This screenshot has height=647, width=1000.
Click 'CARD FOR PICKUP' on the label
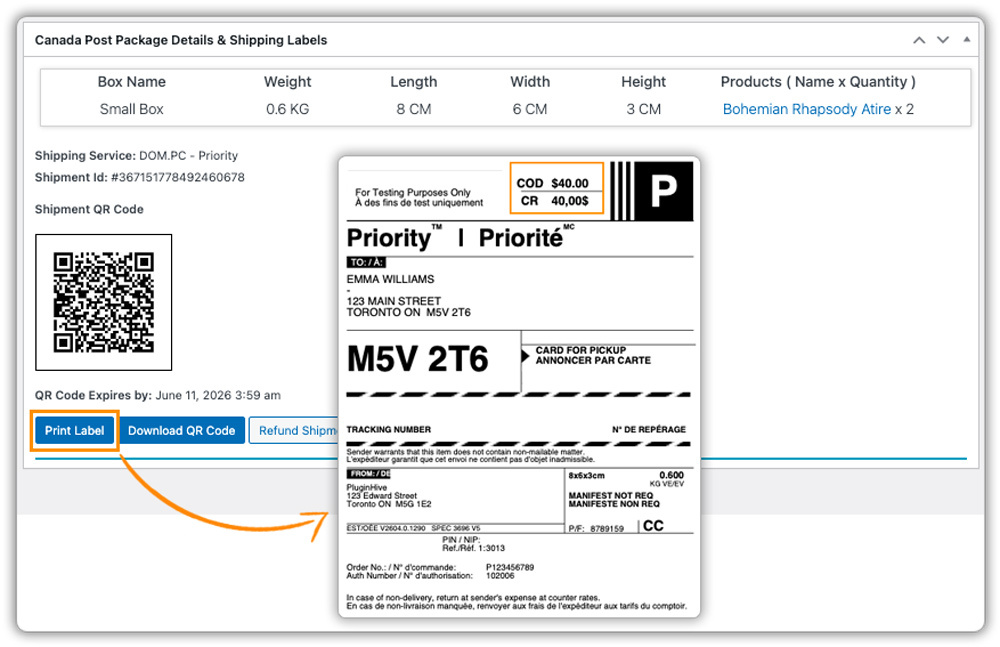coord(581,350)
